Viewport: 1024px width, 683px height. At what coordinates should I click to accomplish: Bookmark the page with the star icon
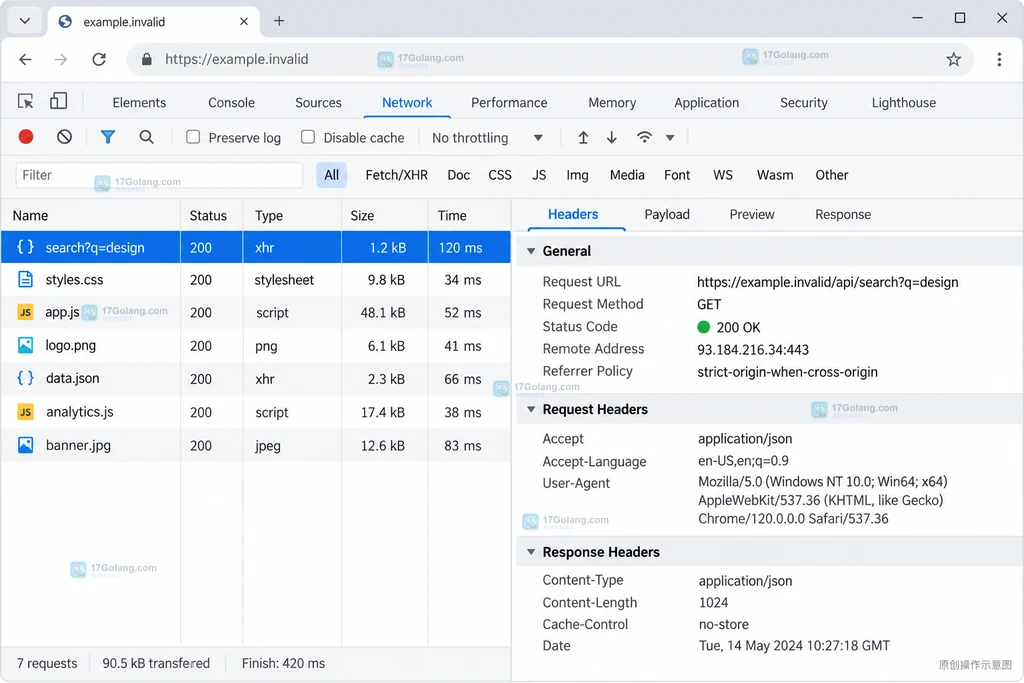click(x=953, y=59)
